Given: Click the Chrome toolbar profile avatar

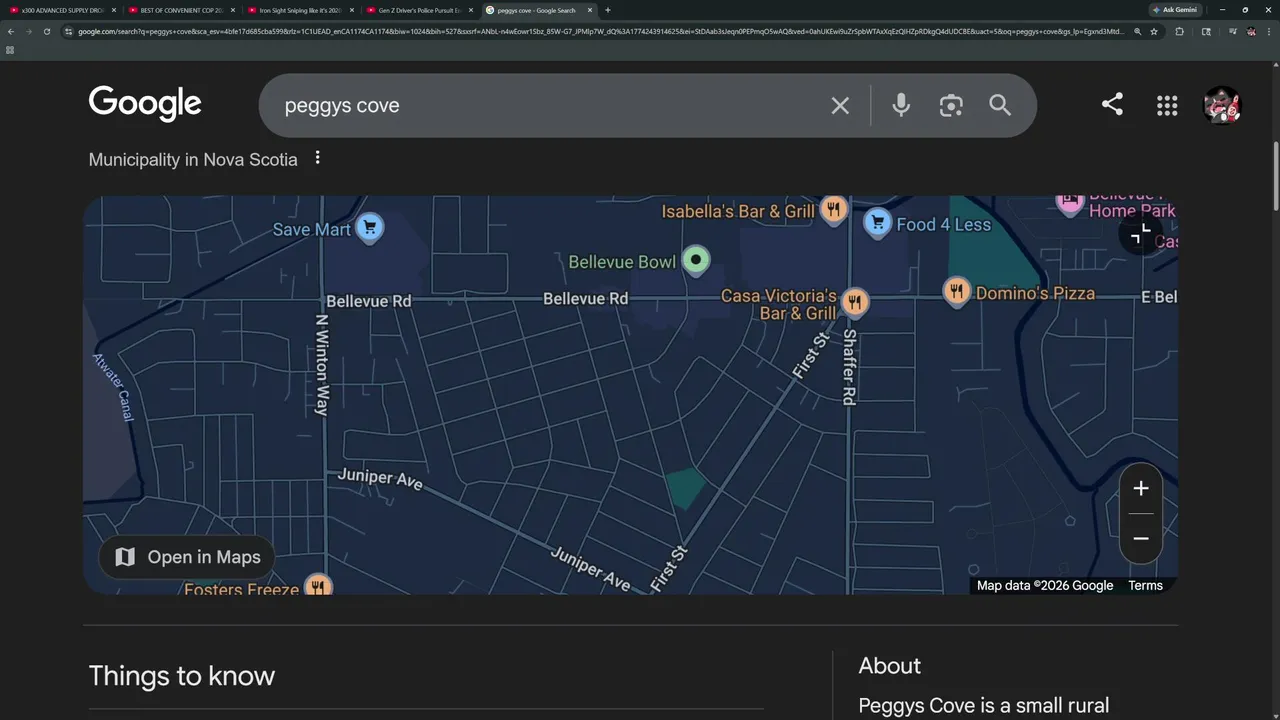Looking at the screenshot, I should click(x=1251, y=31).
